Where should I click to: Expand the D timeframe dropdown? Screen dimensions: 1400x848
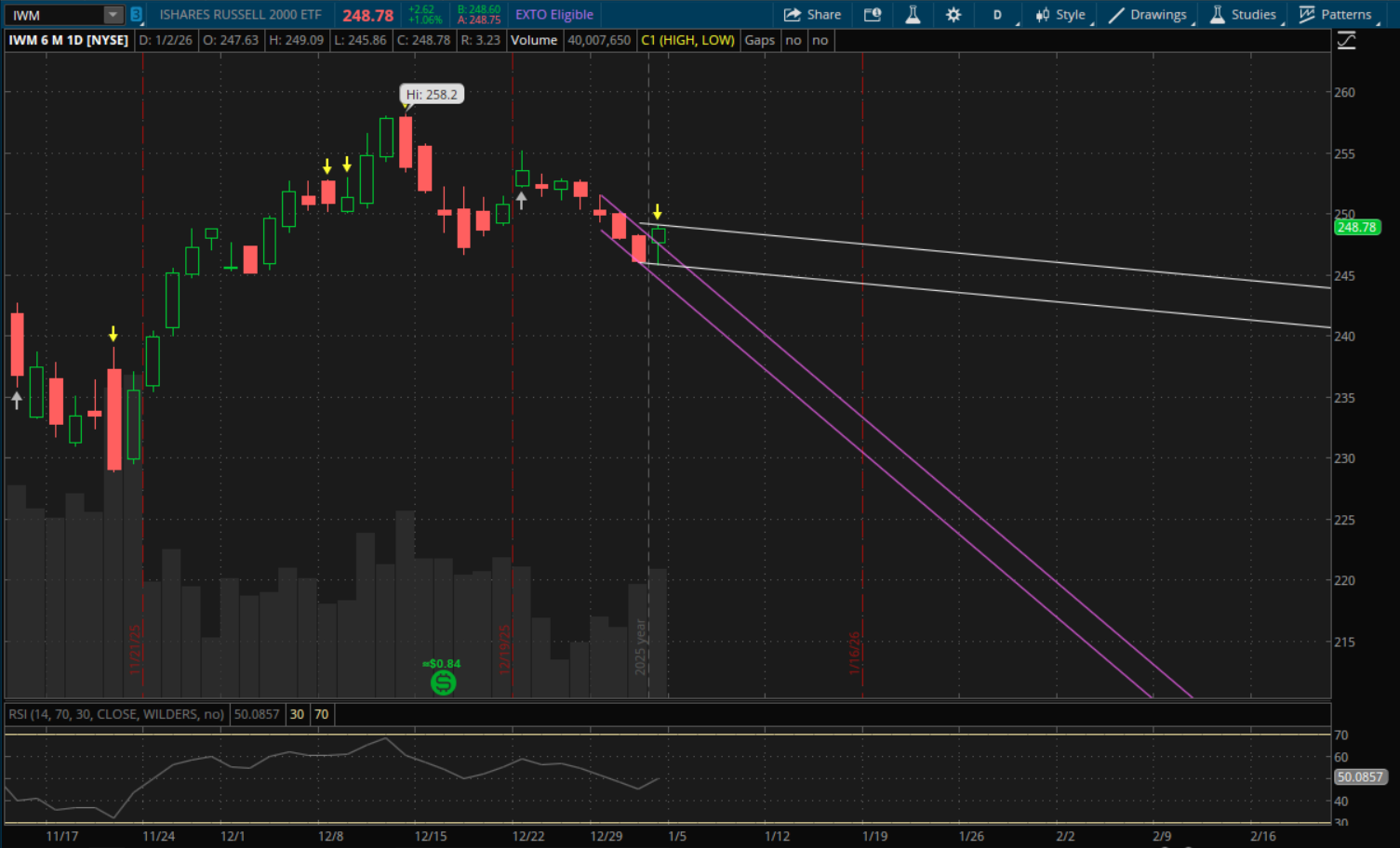(999, 15)
